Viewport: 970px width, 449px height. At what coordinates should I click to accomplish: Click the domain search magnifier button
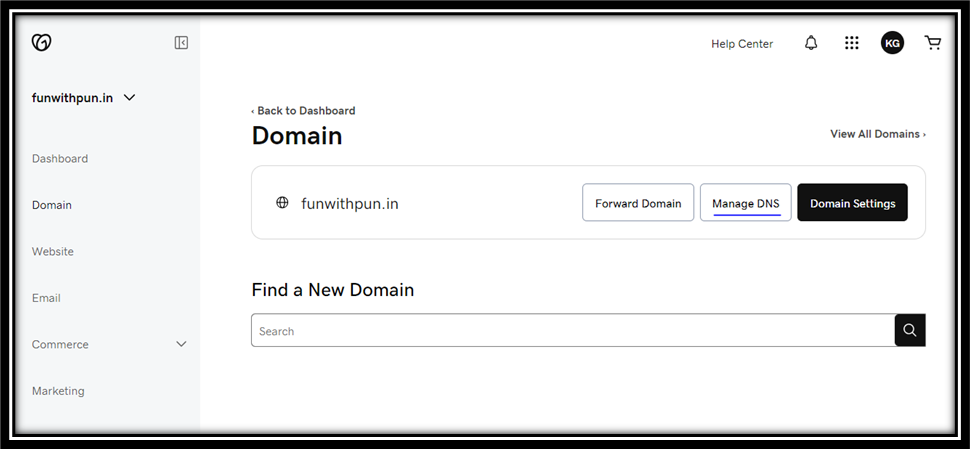coord(910,330)
